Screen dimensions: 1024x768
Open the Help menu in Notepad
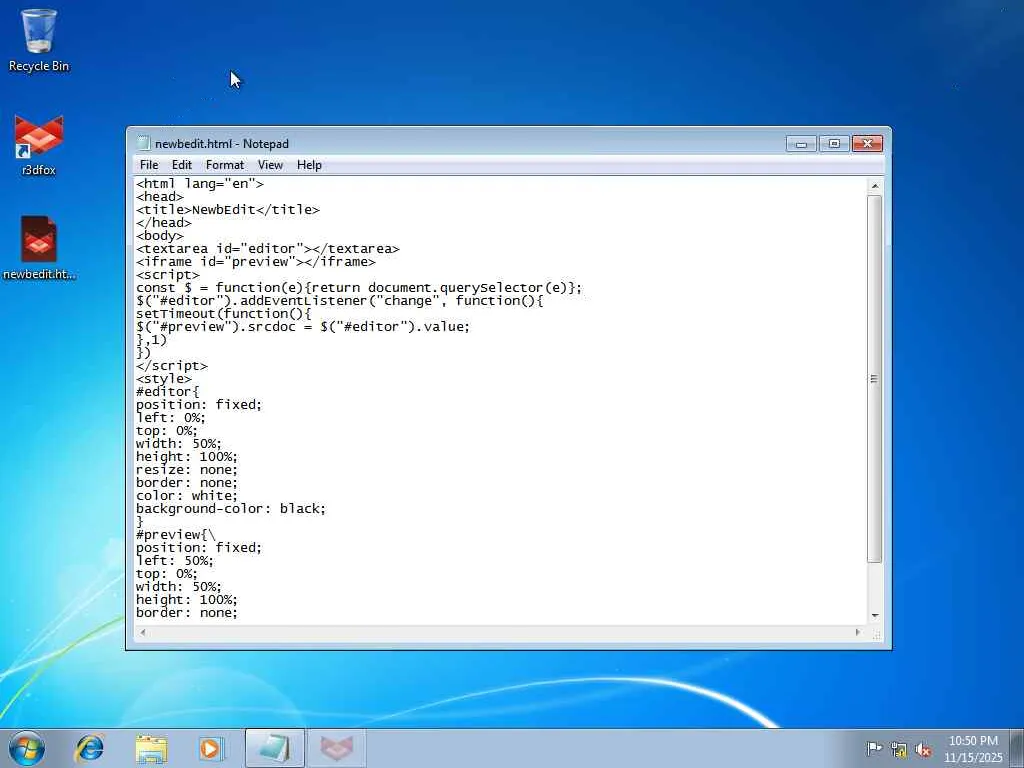[x=309, y=165]
